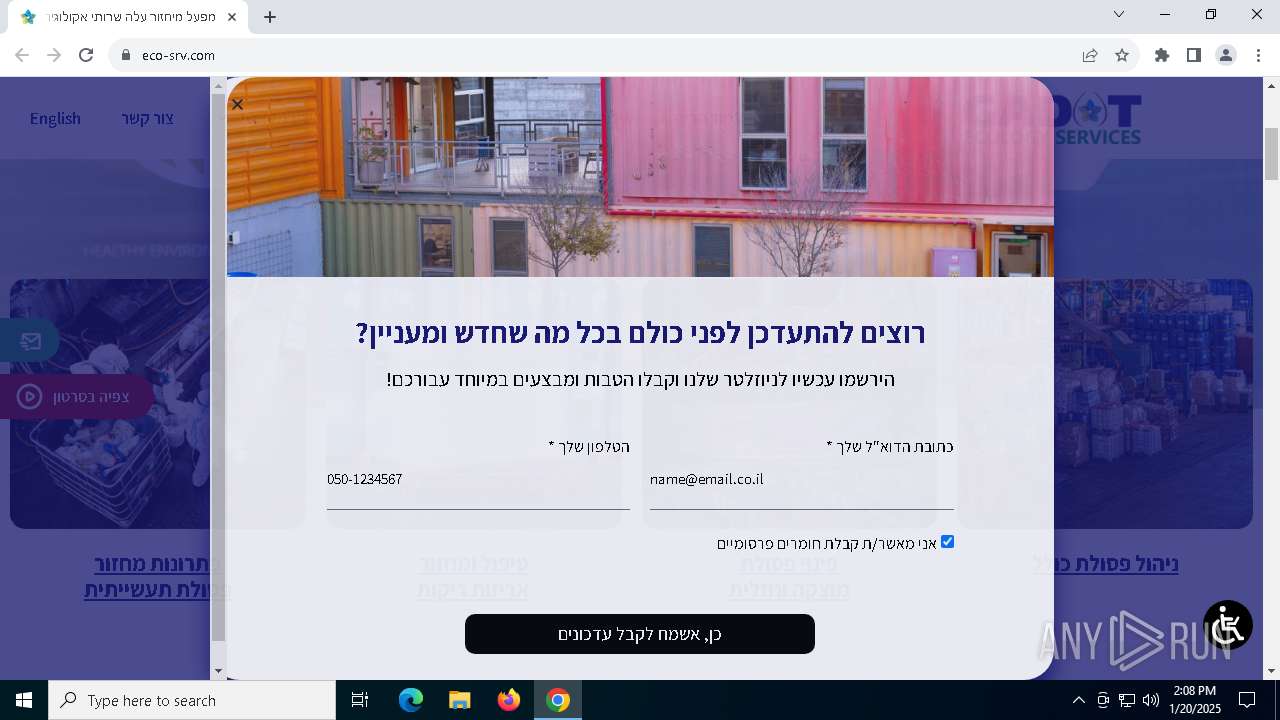This screenshot has height=720, width=1280.
Task: Go back to previous page
Action: click(x=22, y=55)
